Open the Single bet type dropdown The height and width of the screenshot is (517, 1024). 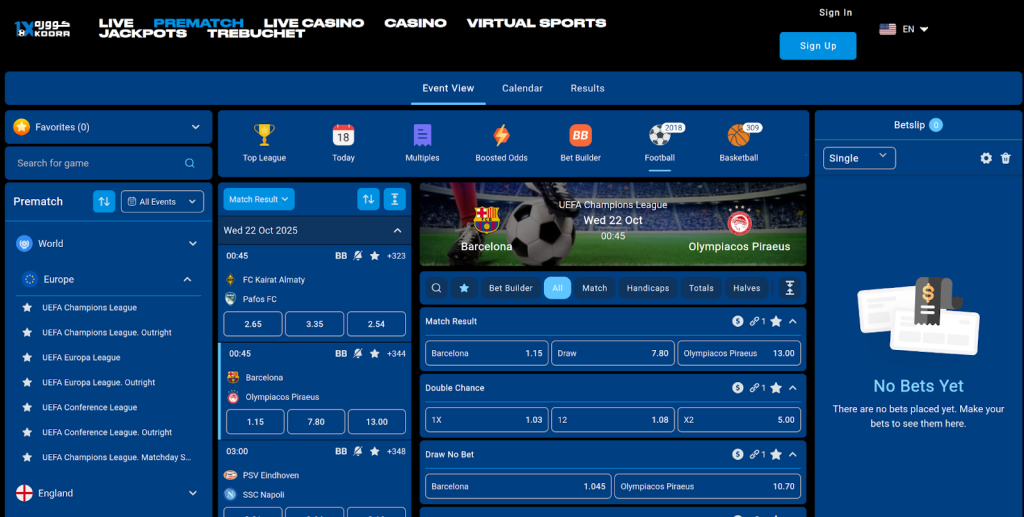(859, 158)
